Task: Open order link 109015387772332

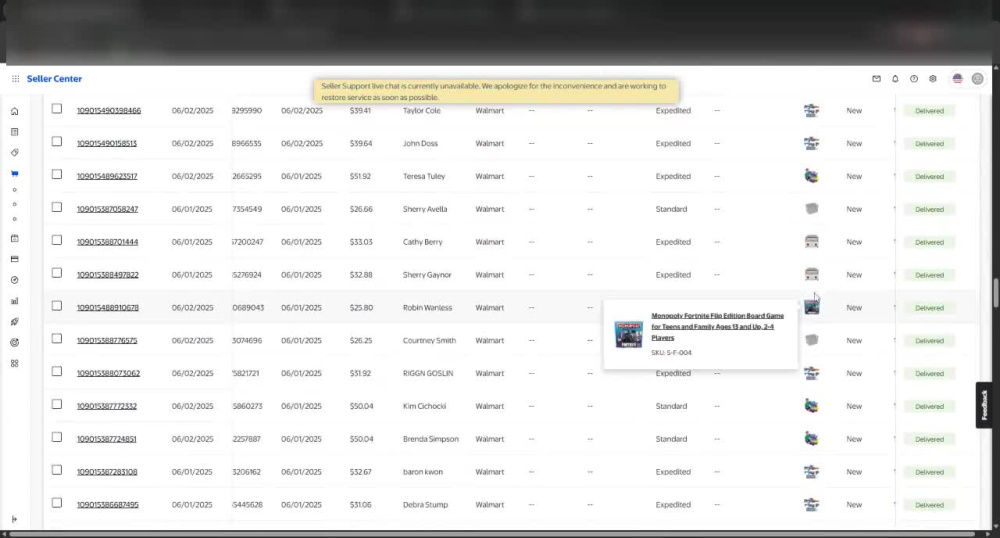Action: pos(107,406)
